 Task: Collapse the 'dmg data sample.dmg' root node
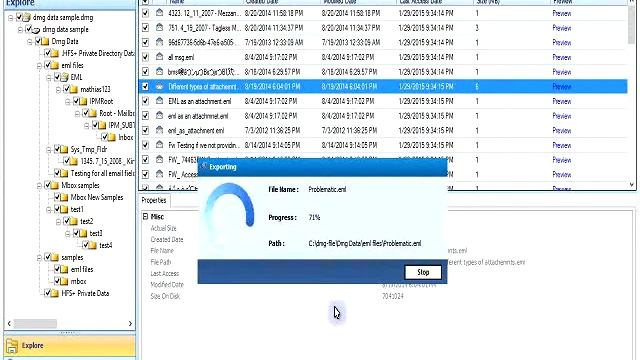[11, 18]
